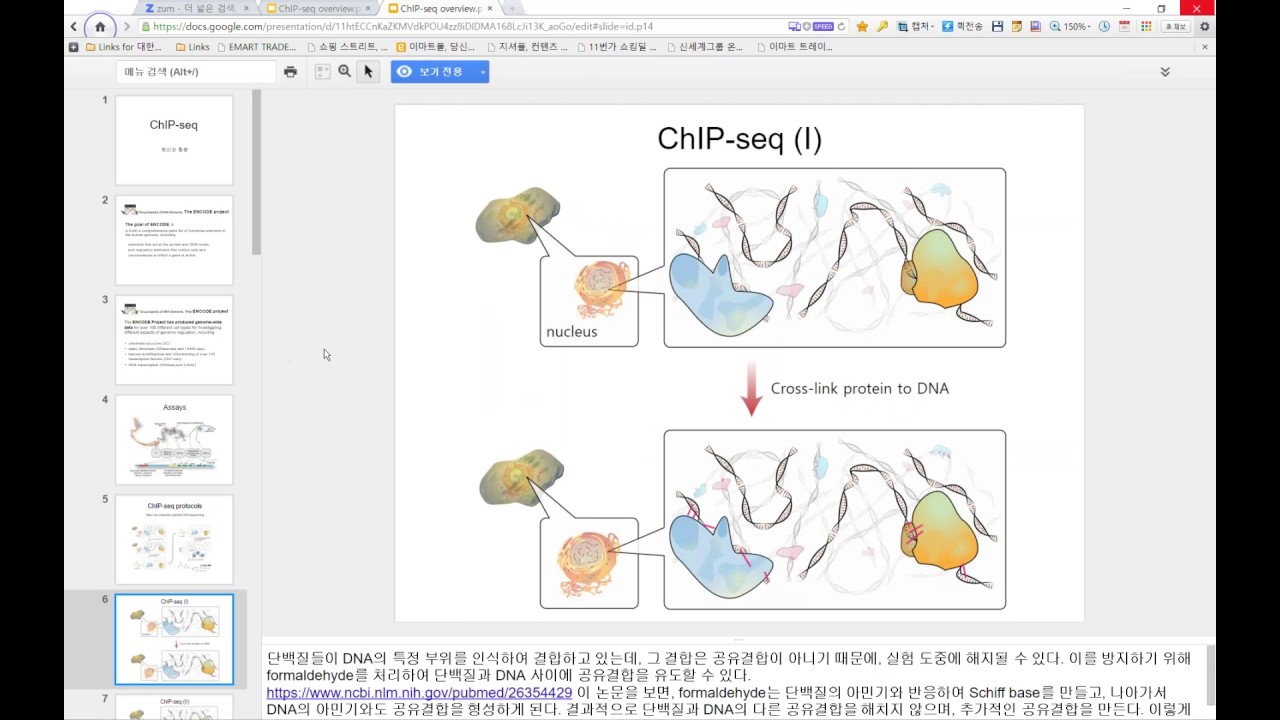Click the SPEED mode badge in address bar

pos(822,26)
